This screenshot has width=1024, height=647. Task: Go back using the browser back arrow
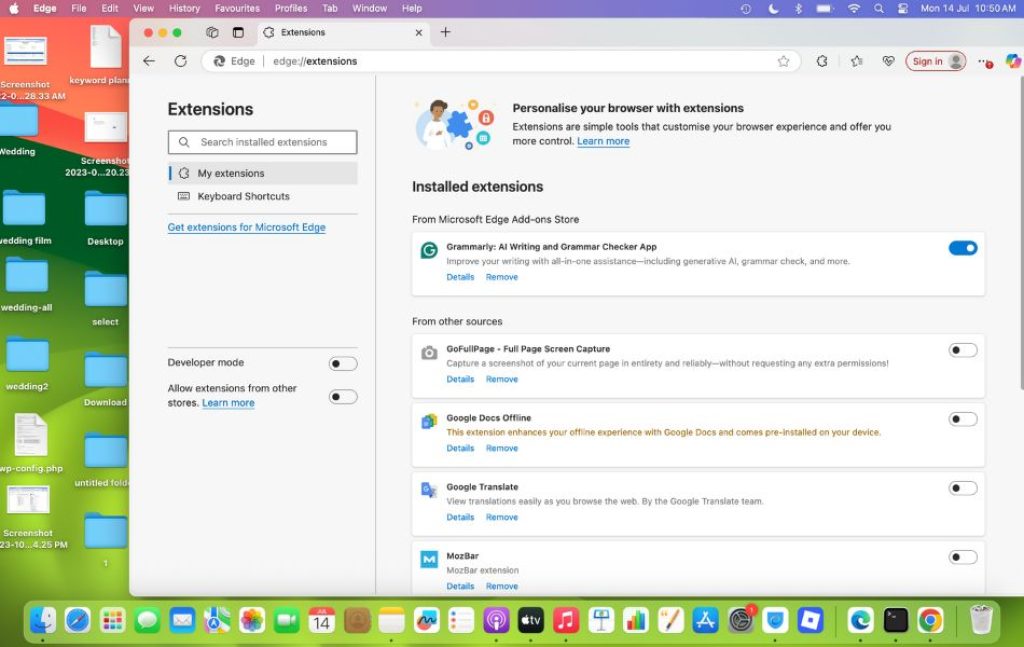coord(149,61)
